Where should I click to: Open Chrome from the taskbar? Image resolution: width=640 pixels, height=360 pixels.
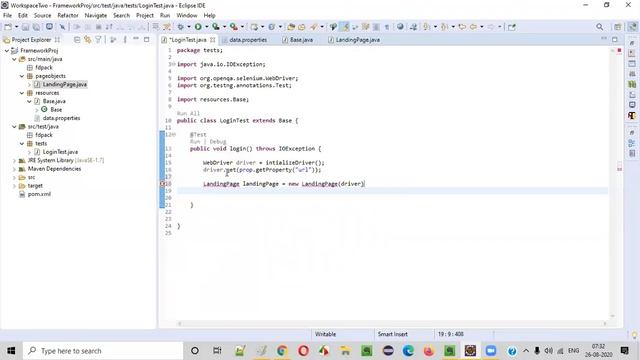coord(282,351)
